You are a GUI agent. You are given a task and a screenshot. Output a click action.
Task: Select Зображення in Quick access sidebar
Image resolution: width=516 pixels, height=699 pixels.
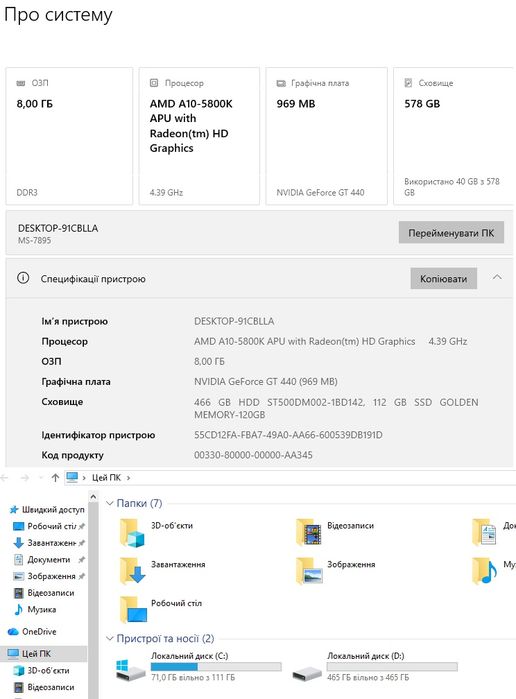(x=51, y=576)
